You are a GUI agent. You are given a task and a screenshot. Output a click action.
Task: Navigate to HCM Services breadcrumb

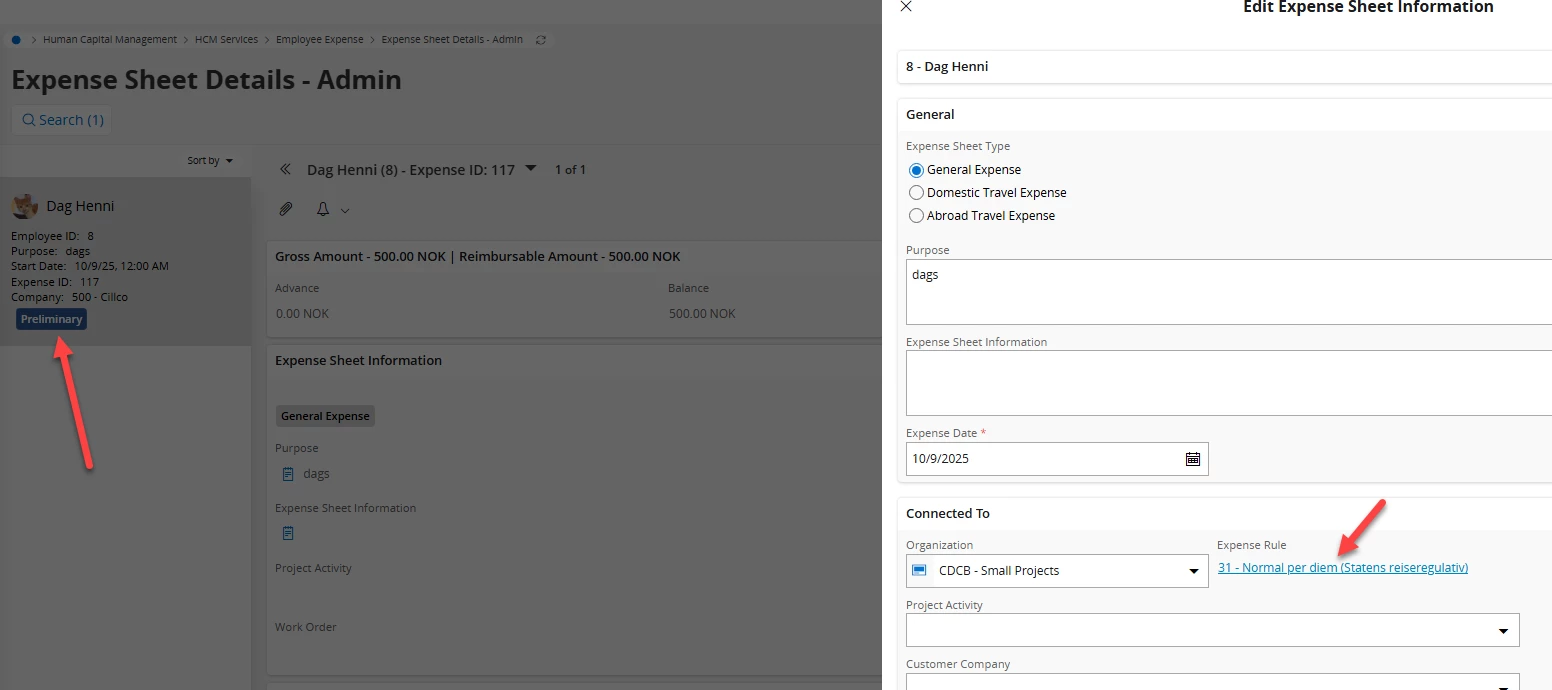coord(226,40)
